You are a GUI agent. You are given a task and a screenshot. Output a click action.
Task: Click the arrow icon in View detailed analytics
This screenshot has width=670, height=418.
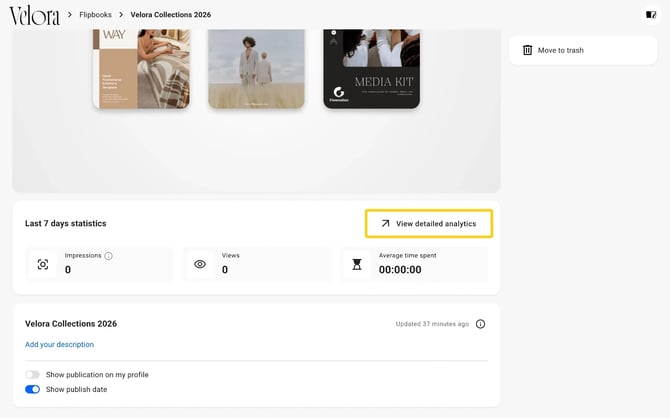(x=385, y=223)
